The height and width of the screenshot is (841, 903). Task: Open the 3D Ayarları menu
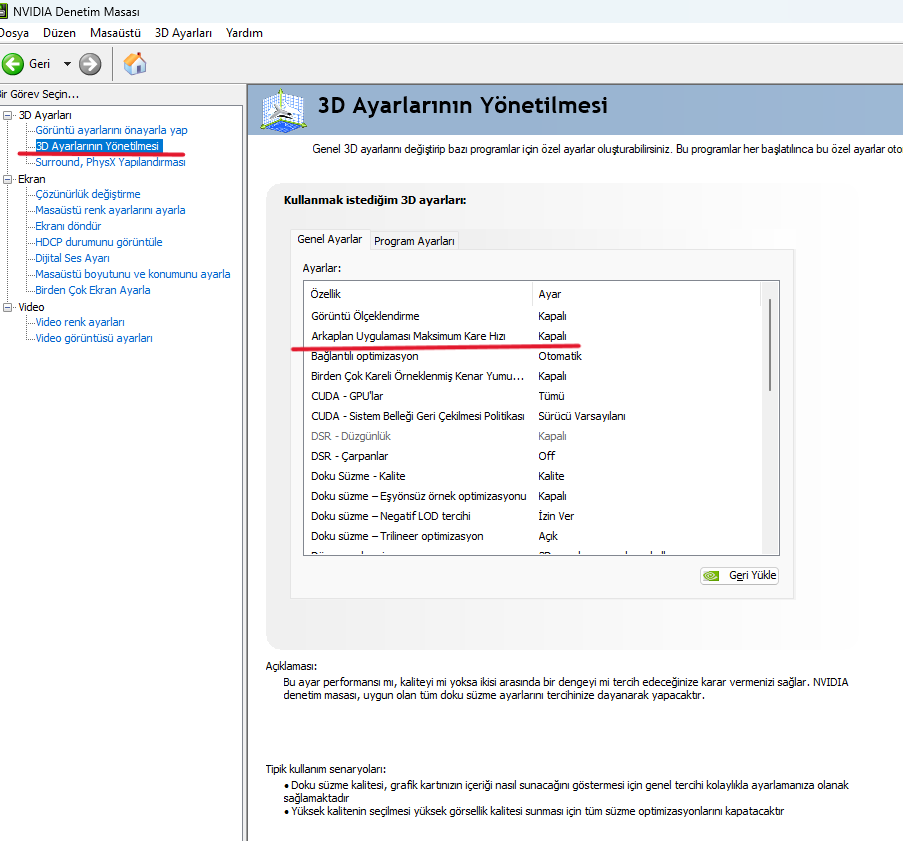183,33
